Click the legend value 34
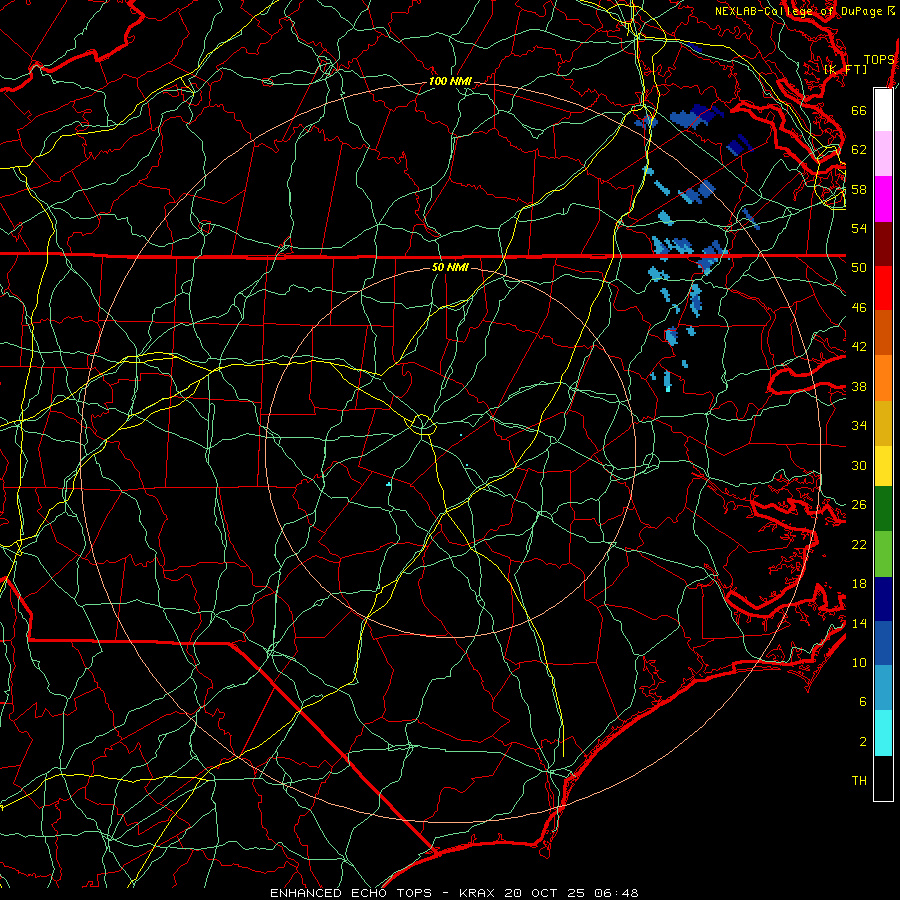The width and height of the screenshot is (900, 900). 859,426
